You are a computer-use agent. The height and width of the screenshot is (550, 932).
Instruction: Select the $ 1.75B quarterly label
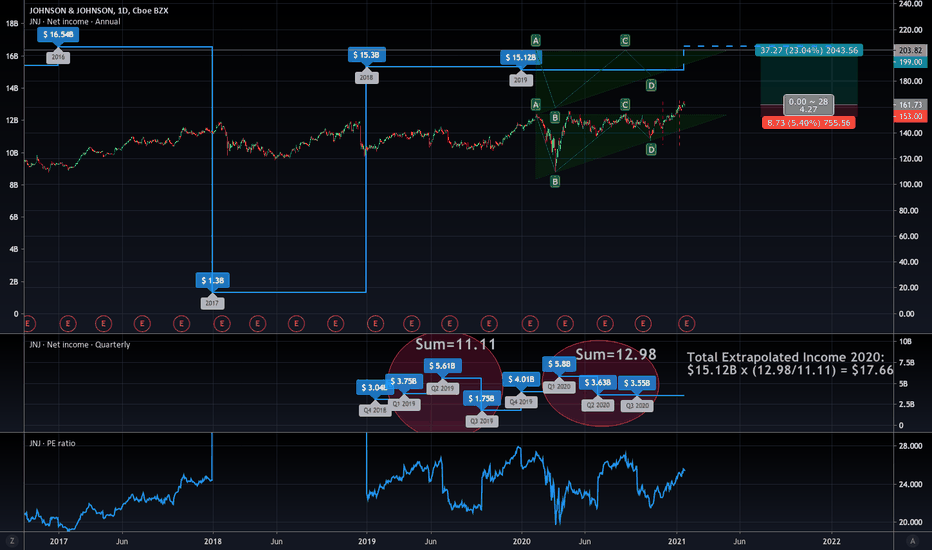click(x=481, y=398)
